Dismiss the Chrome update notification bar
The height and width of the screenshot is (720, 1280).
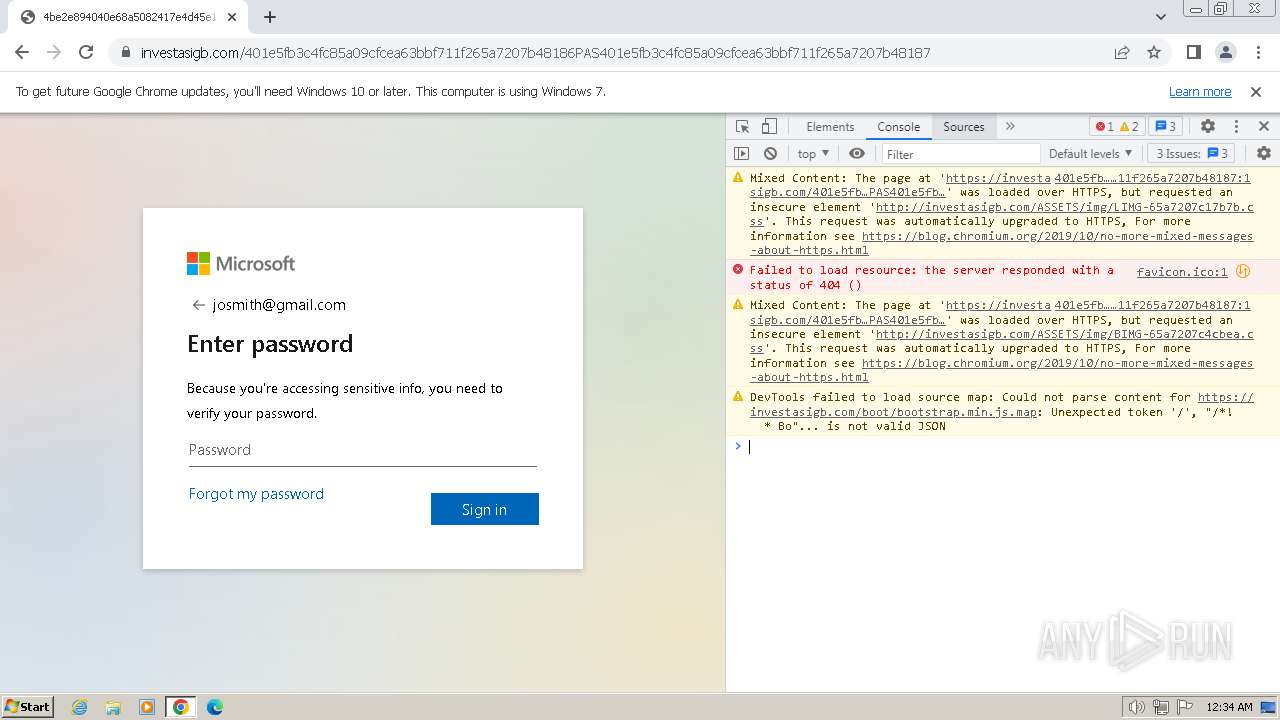coord(1256,91)
